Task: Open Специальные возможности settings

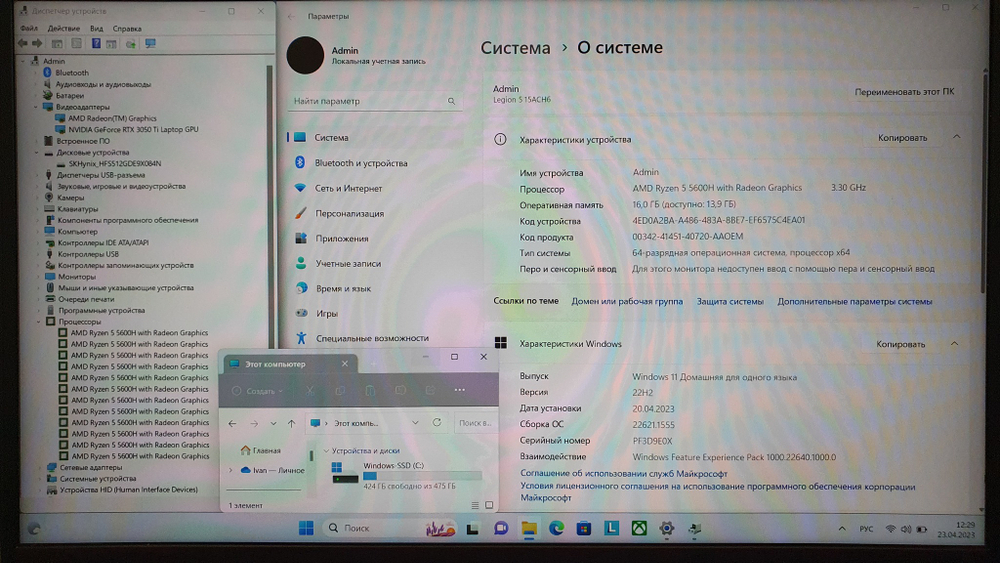Action: pos(372,339)
